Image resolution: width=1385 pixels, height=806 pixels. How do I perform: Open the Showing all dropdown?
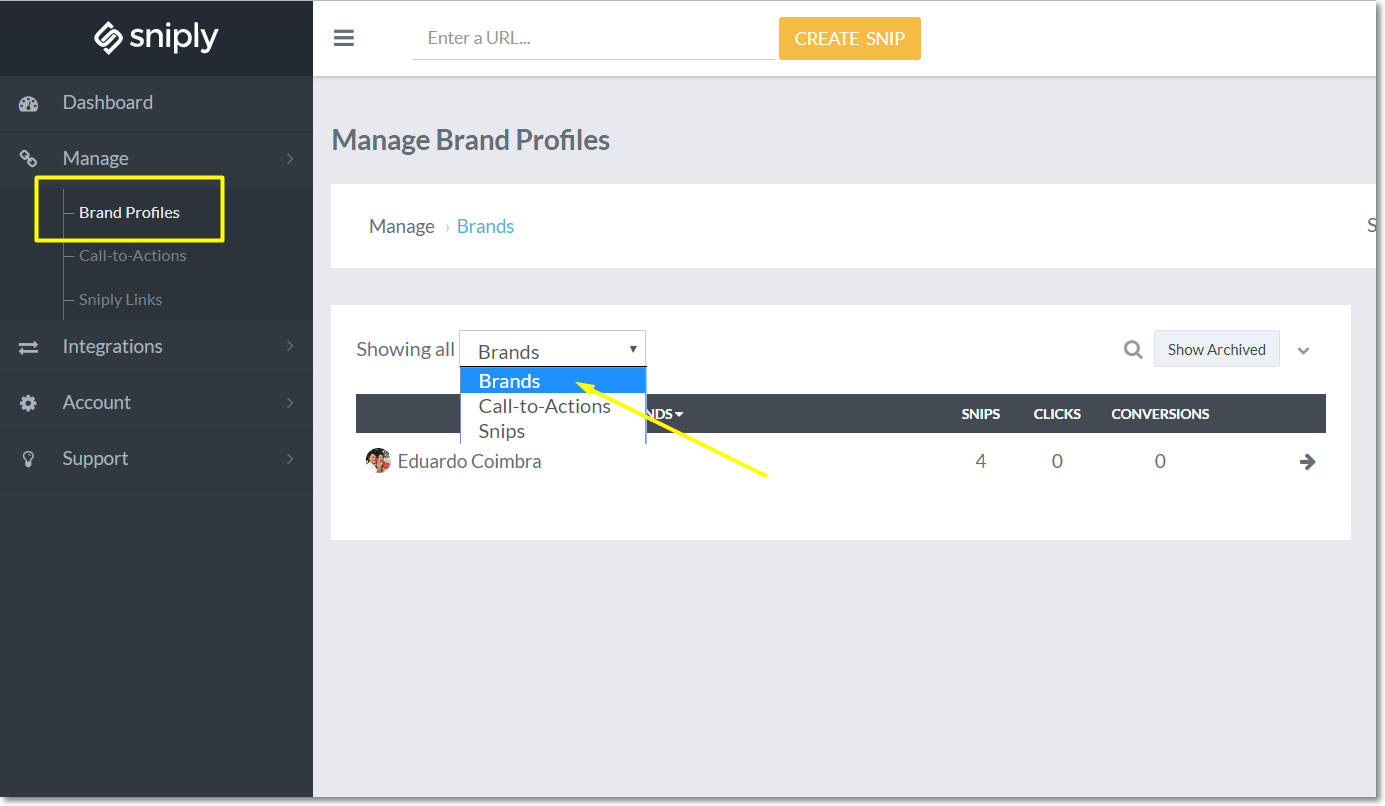point(552,349)
